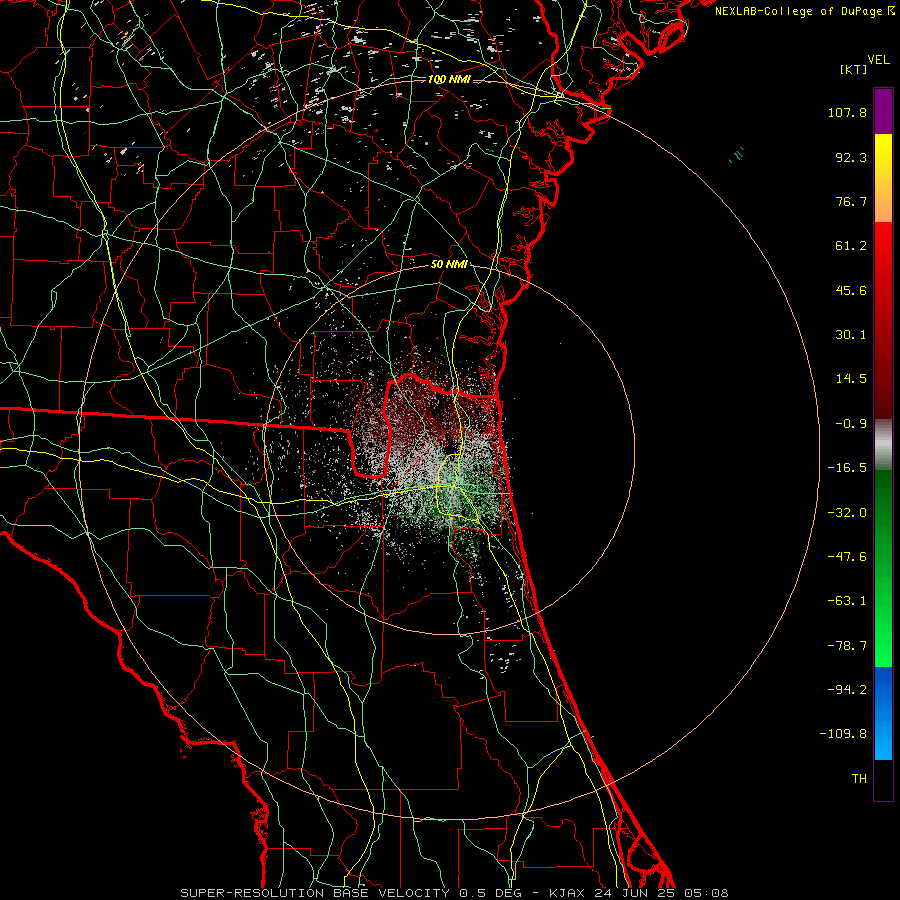Click the [KT] units label
This screenshot has width=900, height=900.
point(854,69)
